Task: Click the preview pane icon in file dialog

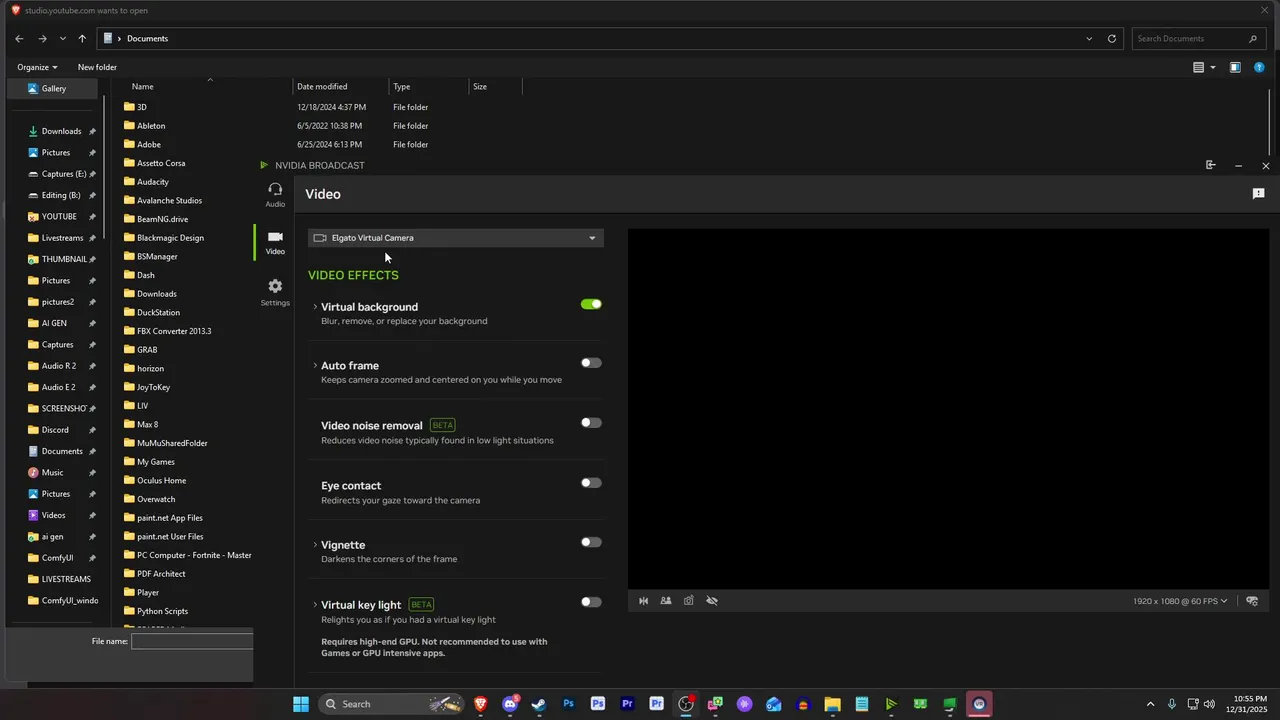Action: point(1235,67)
